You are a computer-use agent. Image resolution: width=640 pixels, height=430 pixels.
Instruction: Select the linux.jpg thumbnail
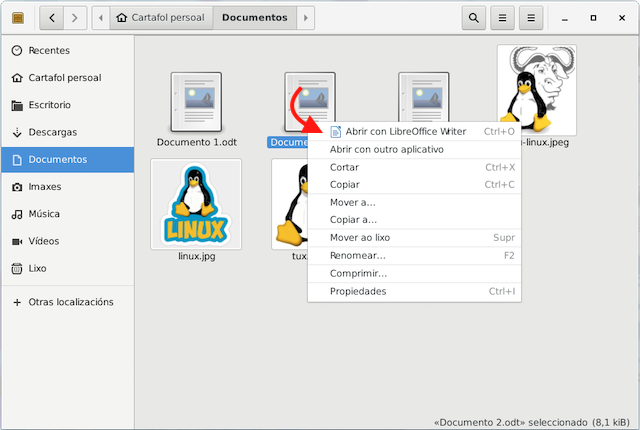196,205
